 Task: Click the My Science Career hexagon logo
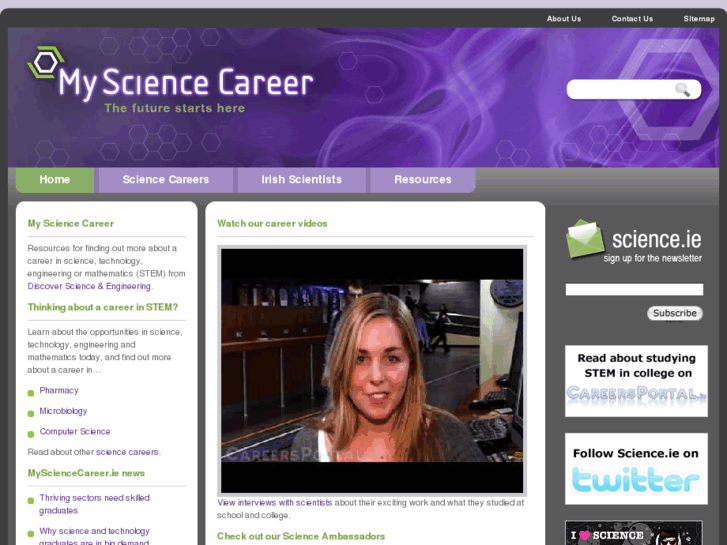[x=45, y=62]
